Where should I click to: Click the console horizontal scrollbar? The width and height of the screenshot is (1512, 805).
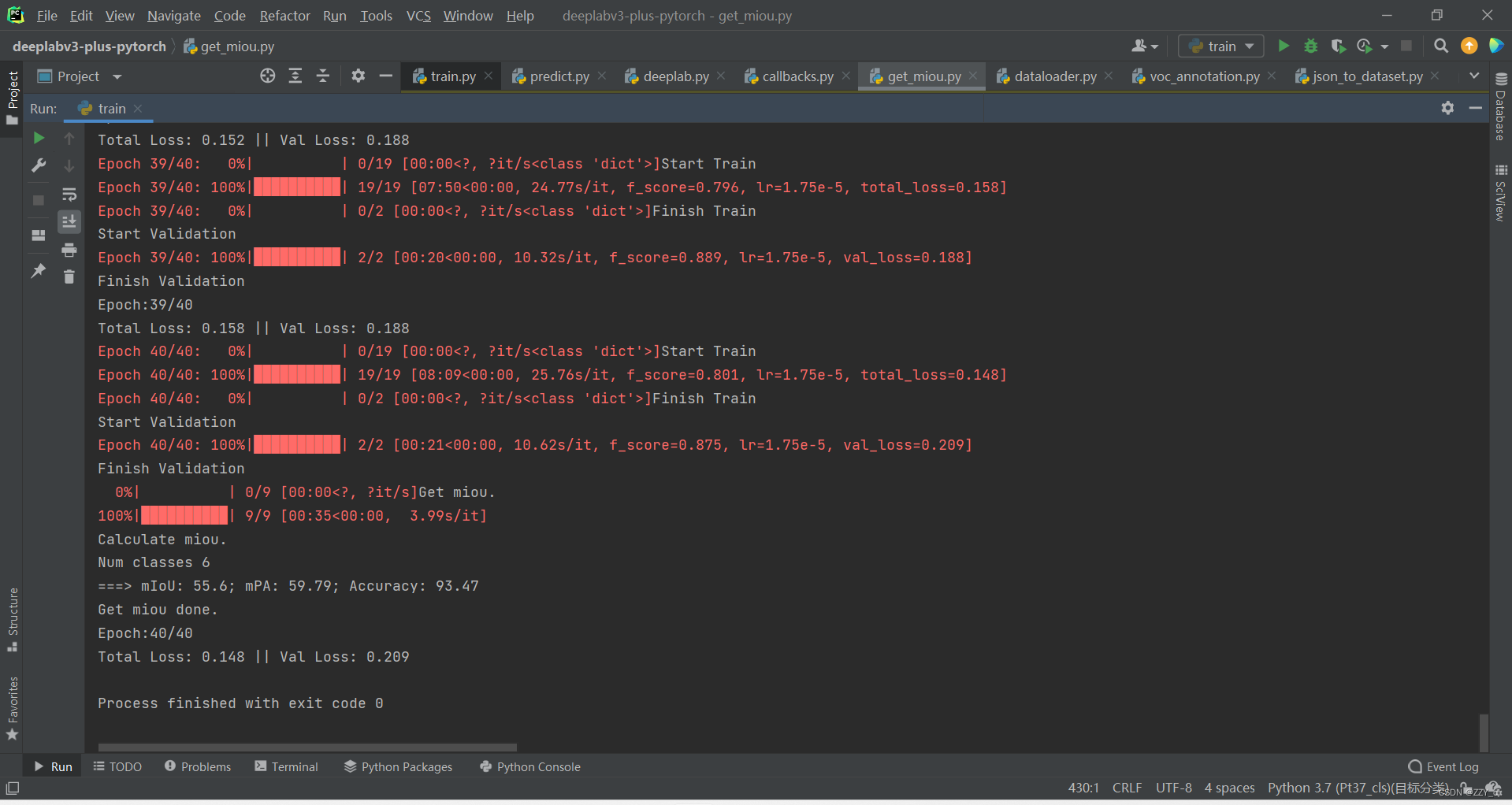[307, 747]
